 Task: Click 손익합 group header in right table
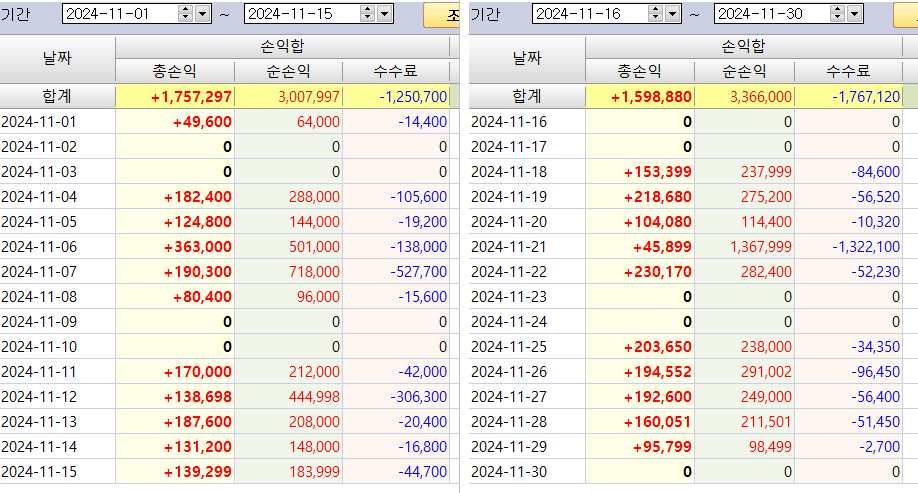[x=744, y=46]
